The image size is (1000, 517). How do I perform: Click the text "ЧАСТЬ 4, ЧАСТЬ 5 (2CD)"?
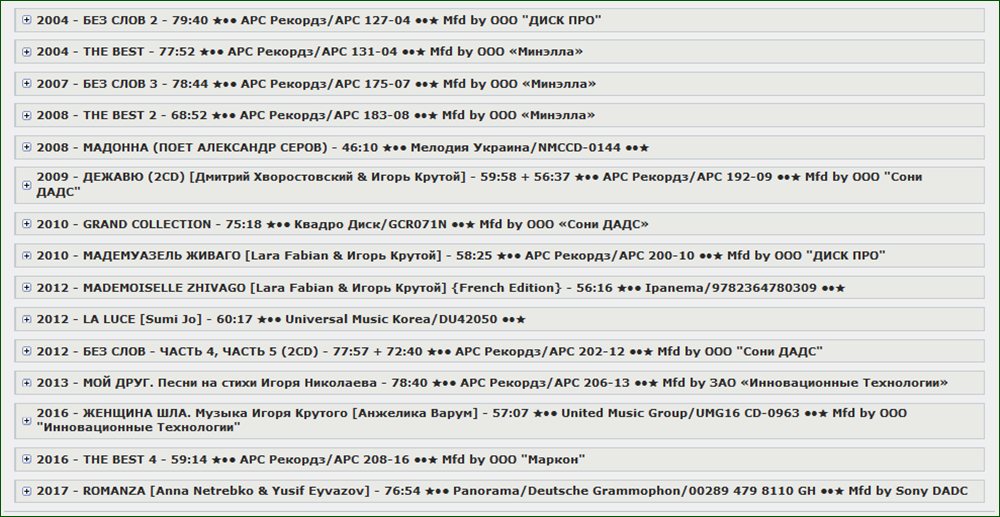click(240, 351)
